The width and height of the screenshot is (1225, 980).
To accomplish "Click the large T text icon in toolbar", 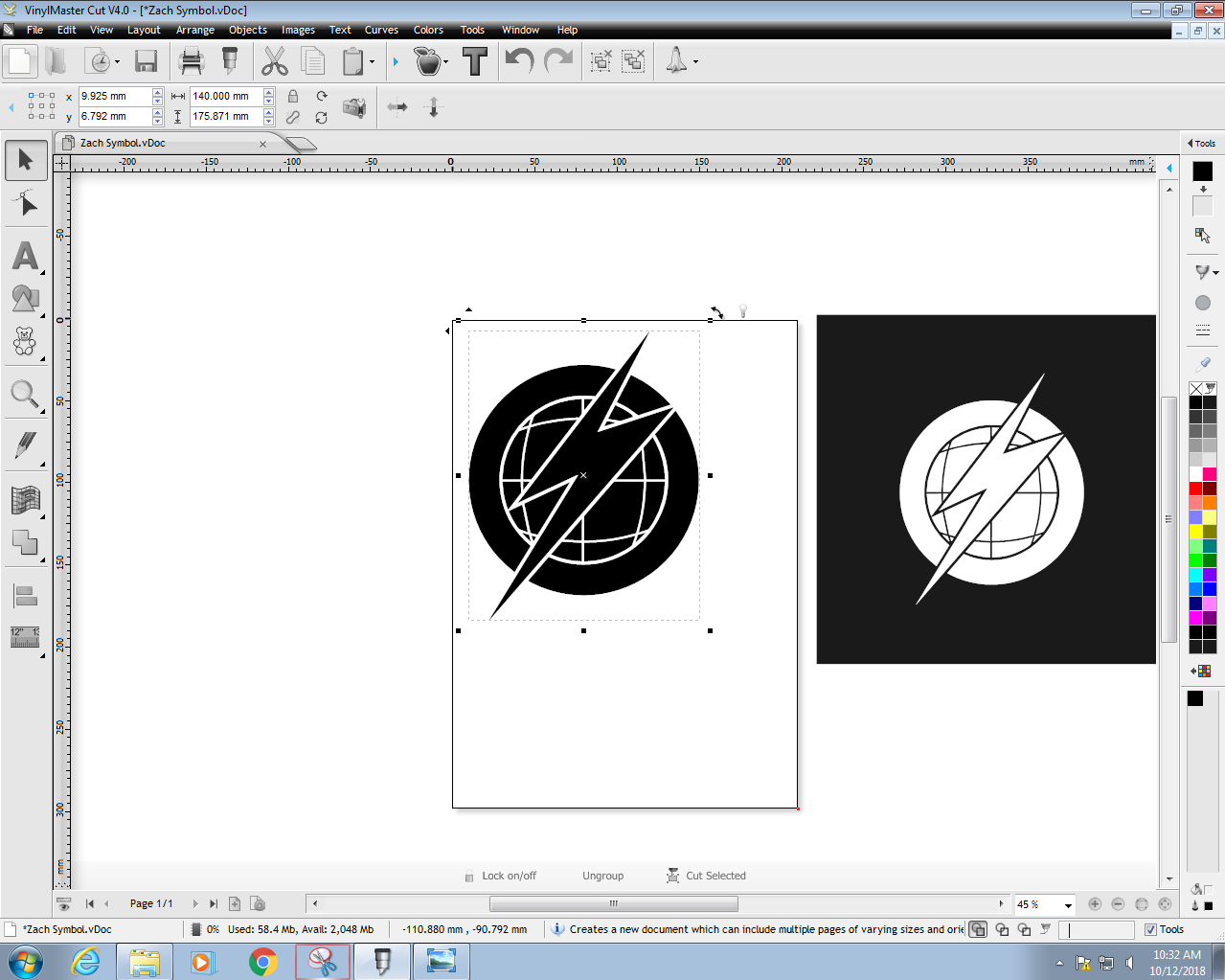I will point(475,62).
